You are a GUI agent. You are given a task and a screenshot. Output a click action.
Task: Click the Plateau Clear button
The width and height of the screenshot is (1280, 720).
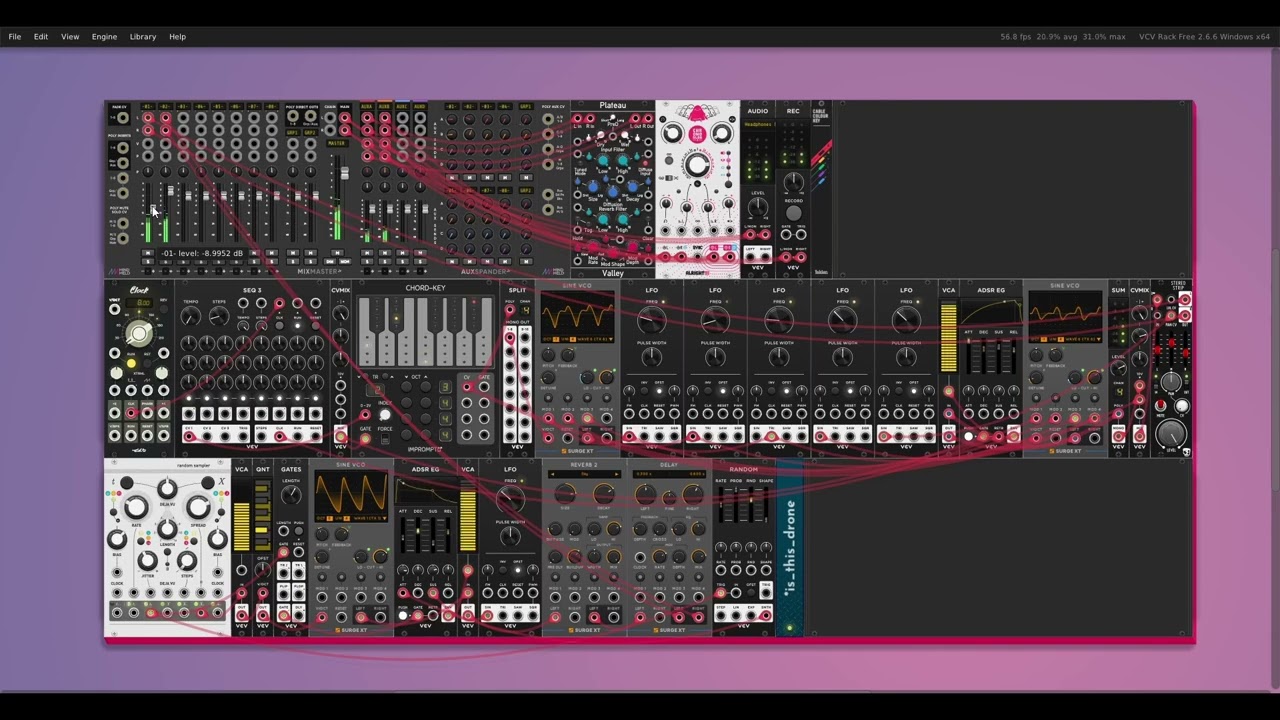pyautogui.click(x=648, y=248)
